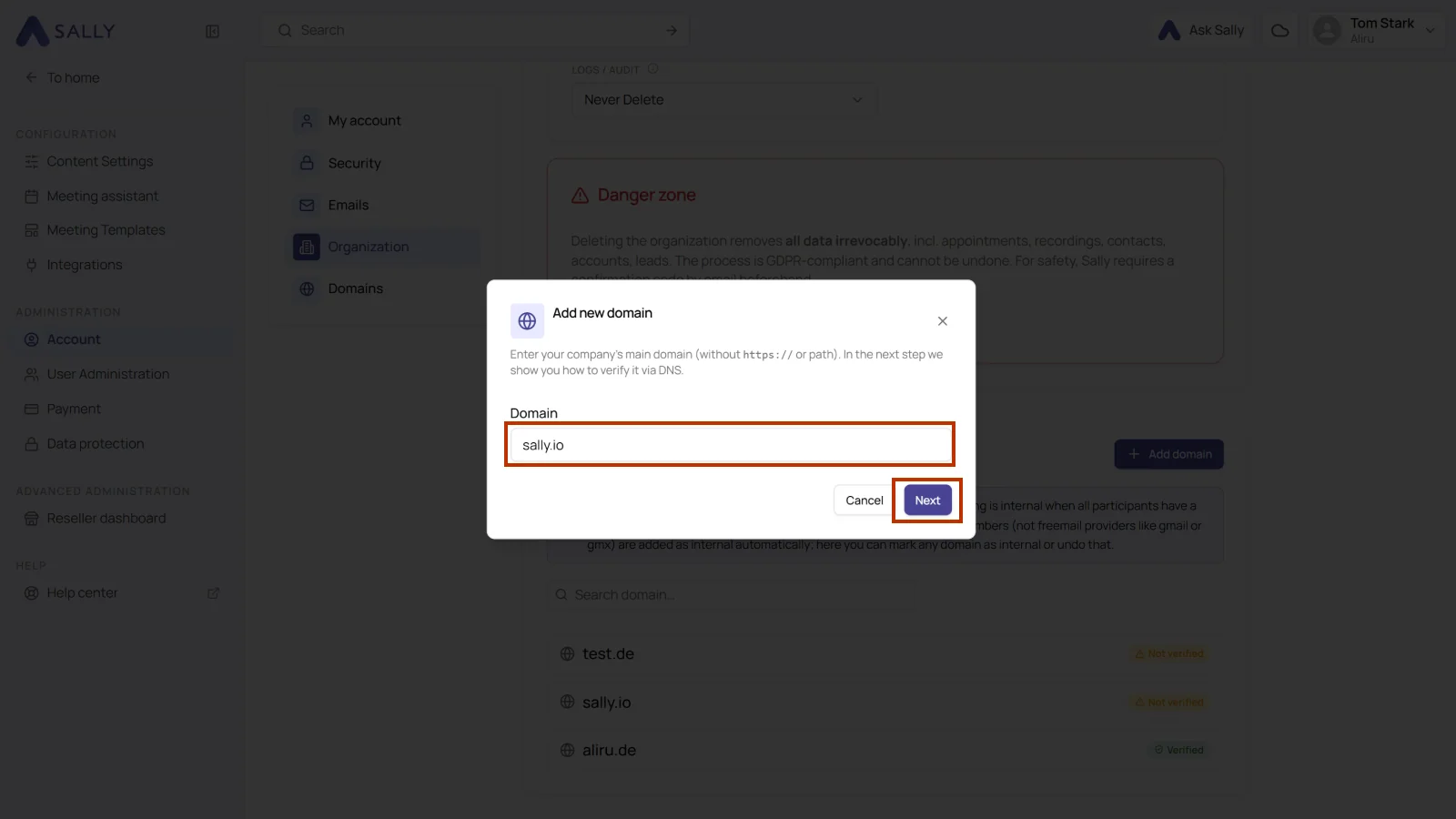The height and width of the screenshot is (819, 1456).
Task: Expand the Never Delete dropdown
Action: pyautogui.click(x=724, y=100)
